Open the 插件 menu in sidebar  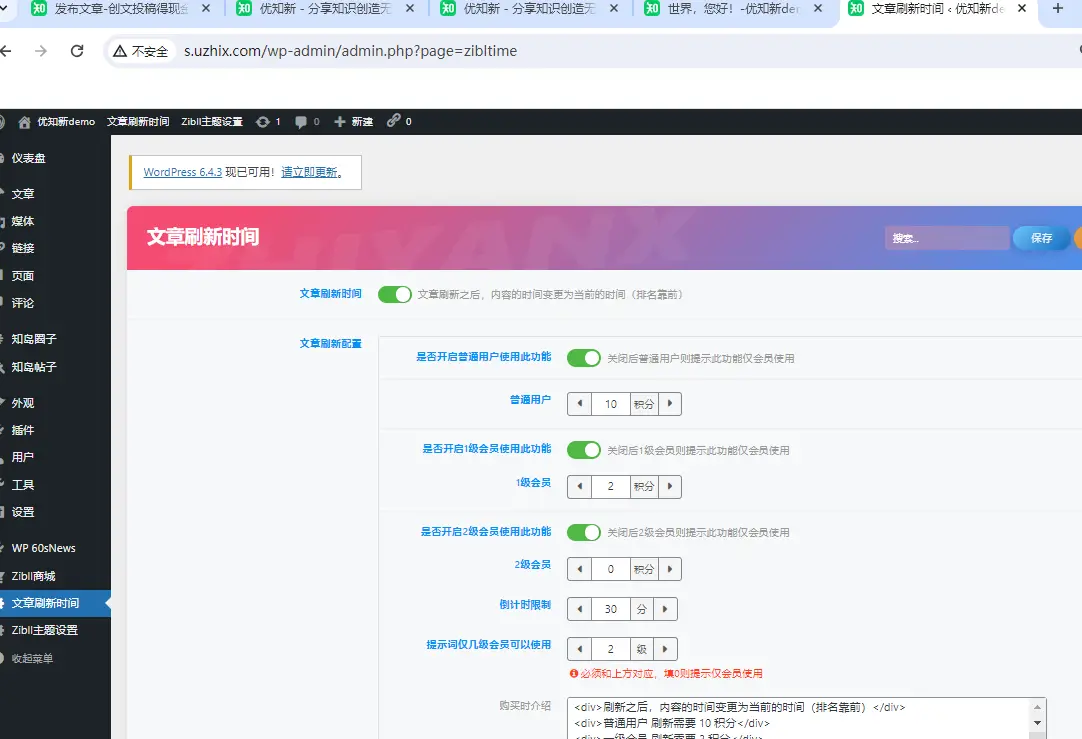click(x=23, y=430)
